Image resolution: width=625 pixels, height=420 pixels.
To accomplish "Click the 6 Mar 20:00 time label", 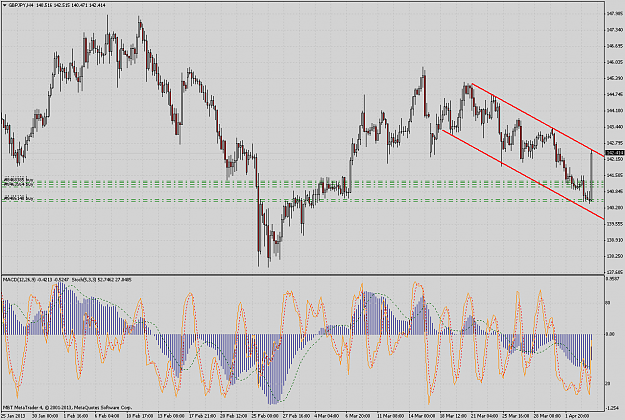I will click(358, 416).
